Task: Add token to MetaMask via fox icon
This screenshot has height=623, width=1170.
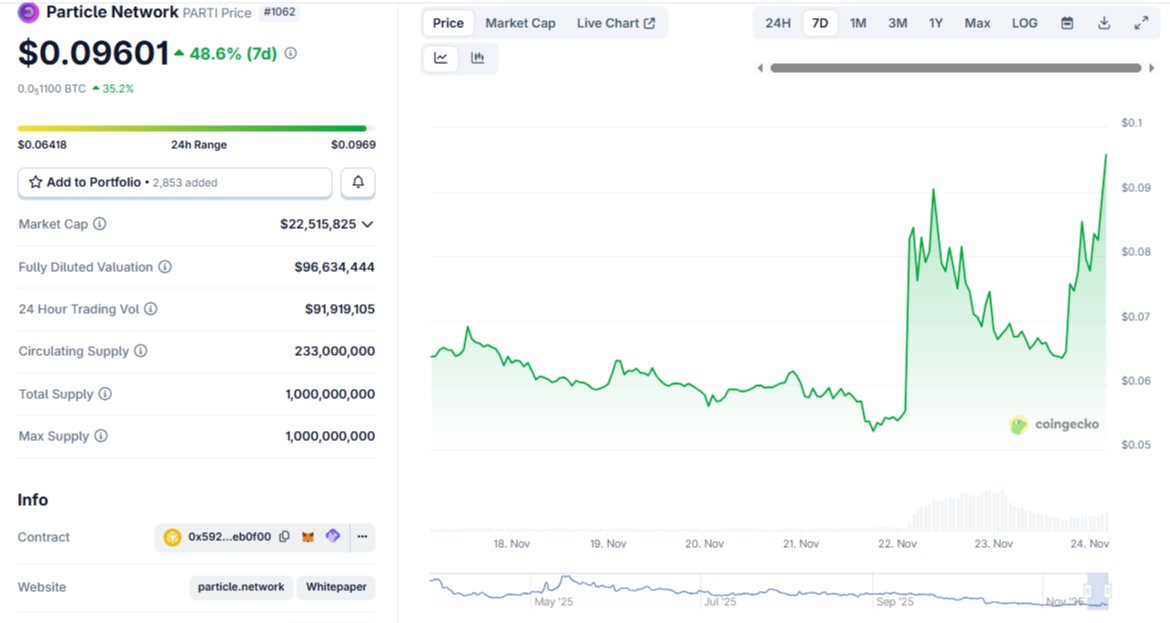Action: click(309, 537)
